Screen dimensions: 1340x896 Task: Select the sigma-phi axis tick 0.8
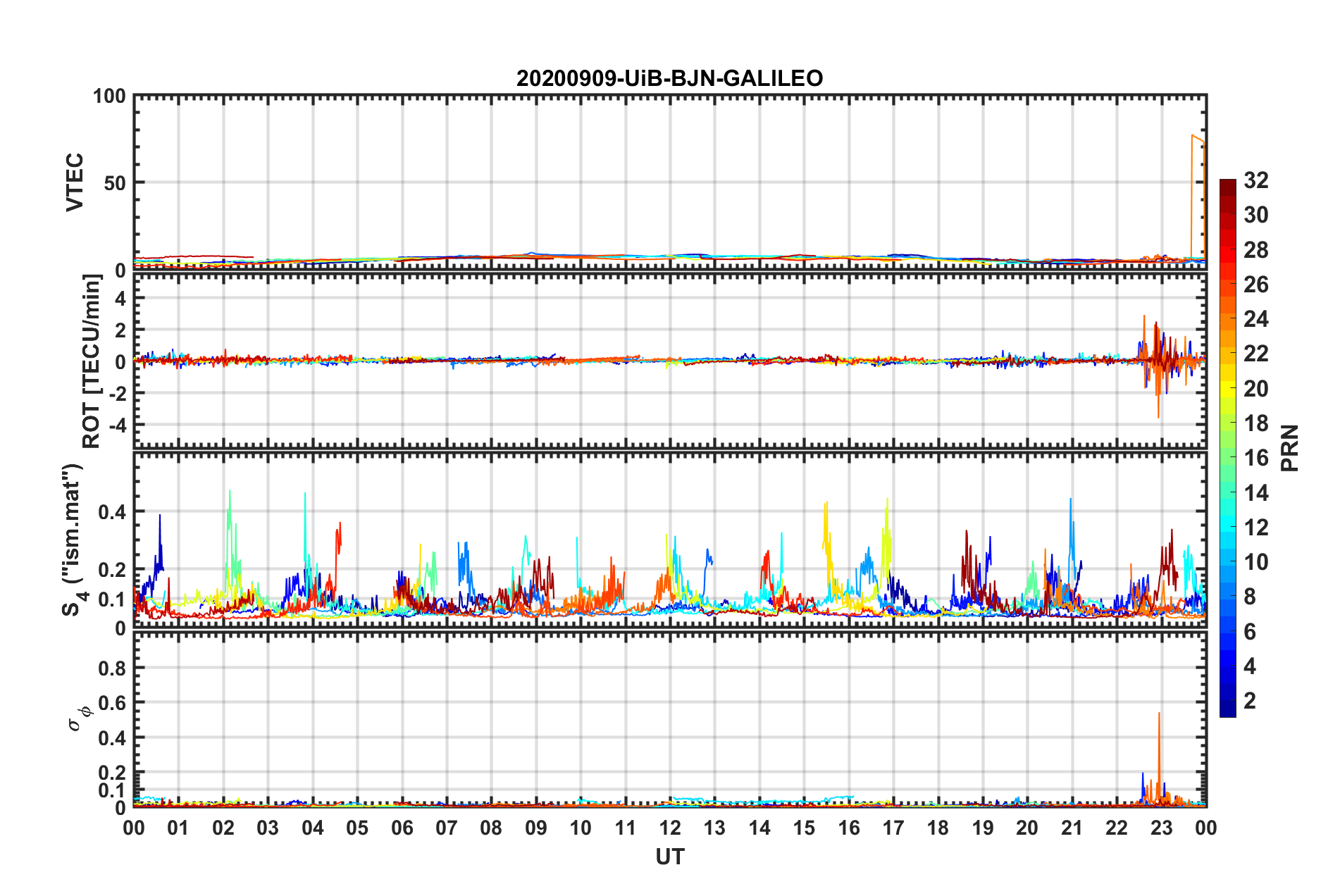[112, 668]
